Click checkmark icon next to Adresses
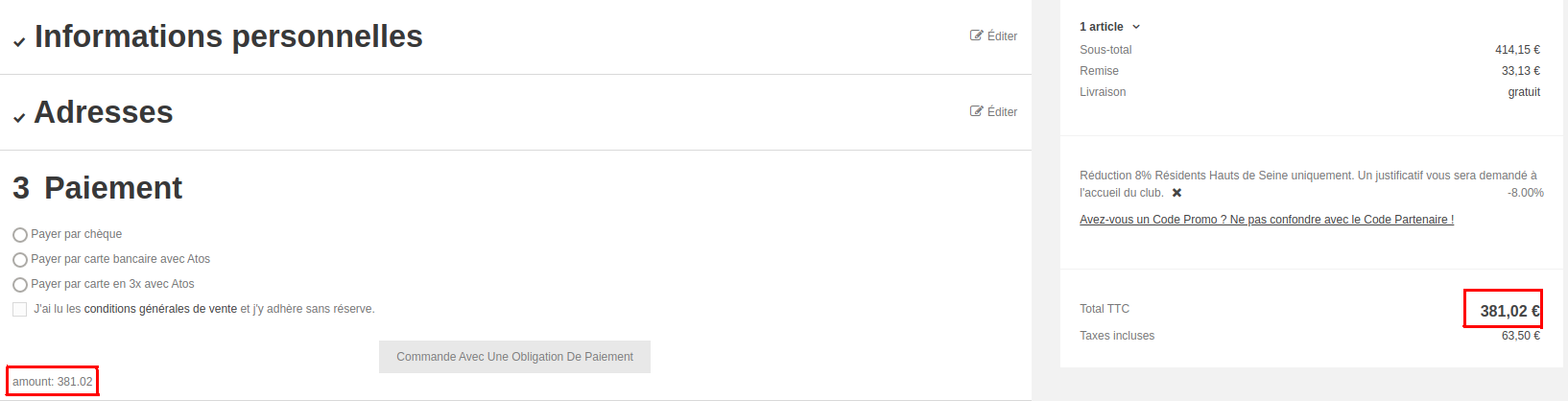 (x=19, y=118)
